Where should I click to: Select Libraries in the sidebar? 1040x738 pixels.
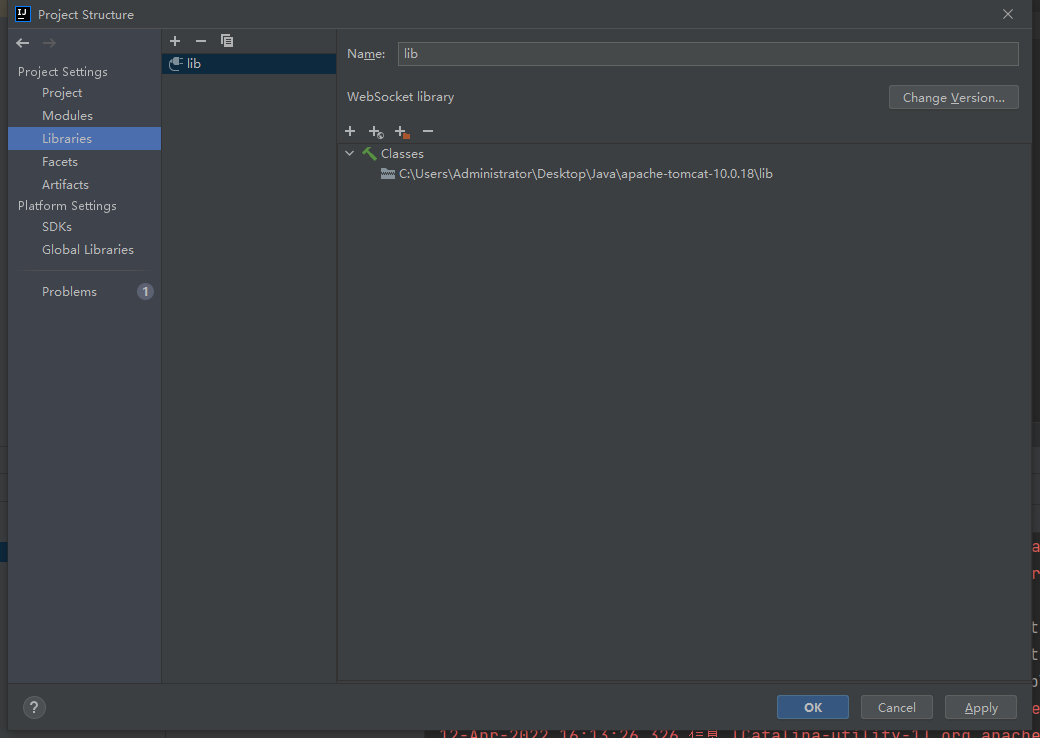click(84, 139)
